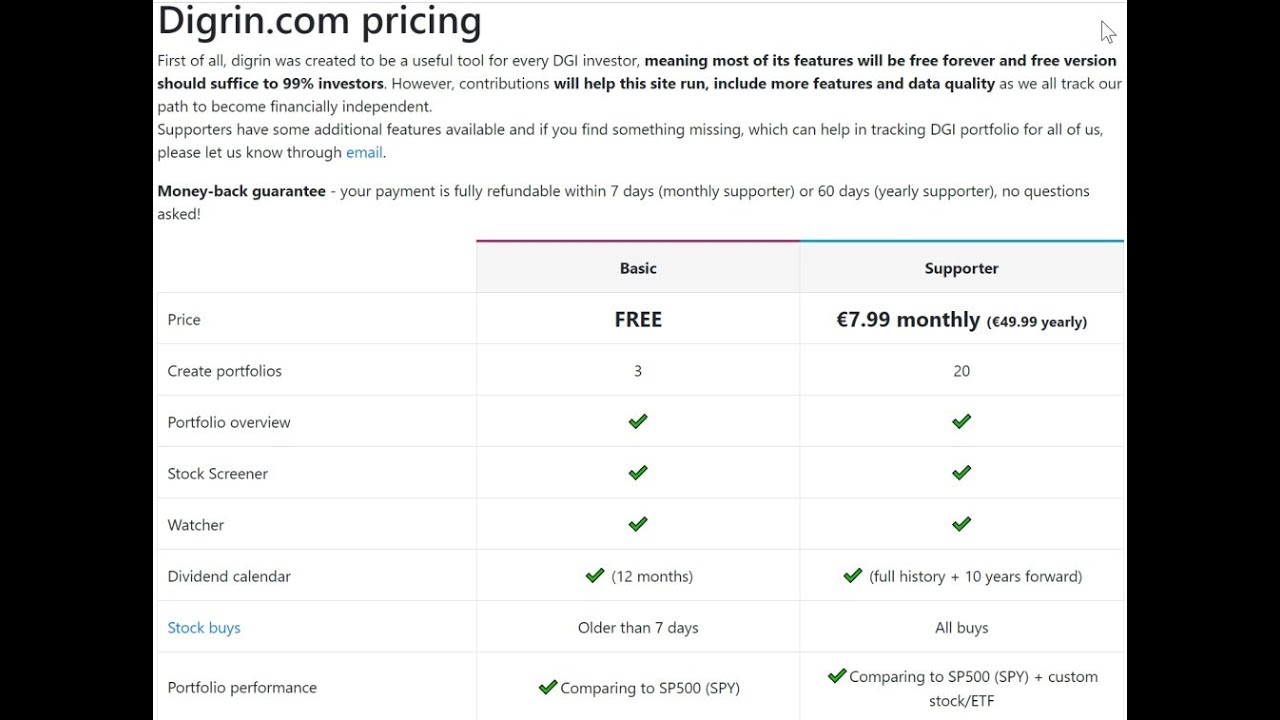Image resolution: width=1280 pixels, height=720 pixels.
Task: Select the Basic plan column header
Action: point(638,268)
